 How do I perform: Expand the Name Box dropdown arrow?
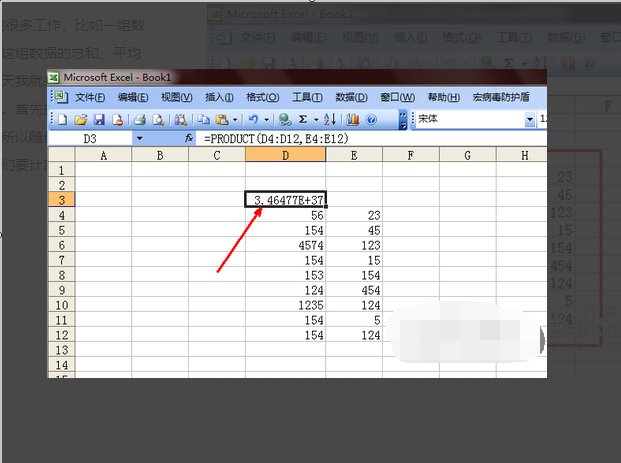[138, 139]
